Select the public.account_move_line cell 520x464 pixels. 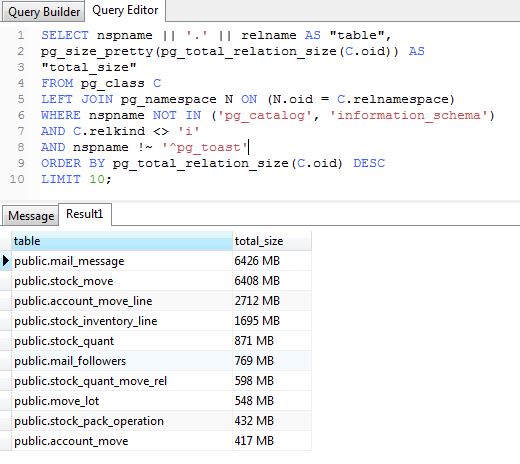(122, 301)
